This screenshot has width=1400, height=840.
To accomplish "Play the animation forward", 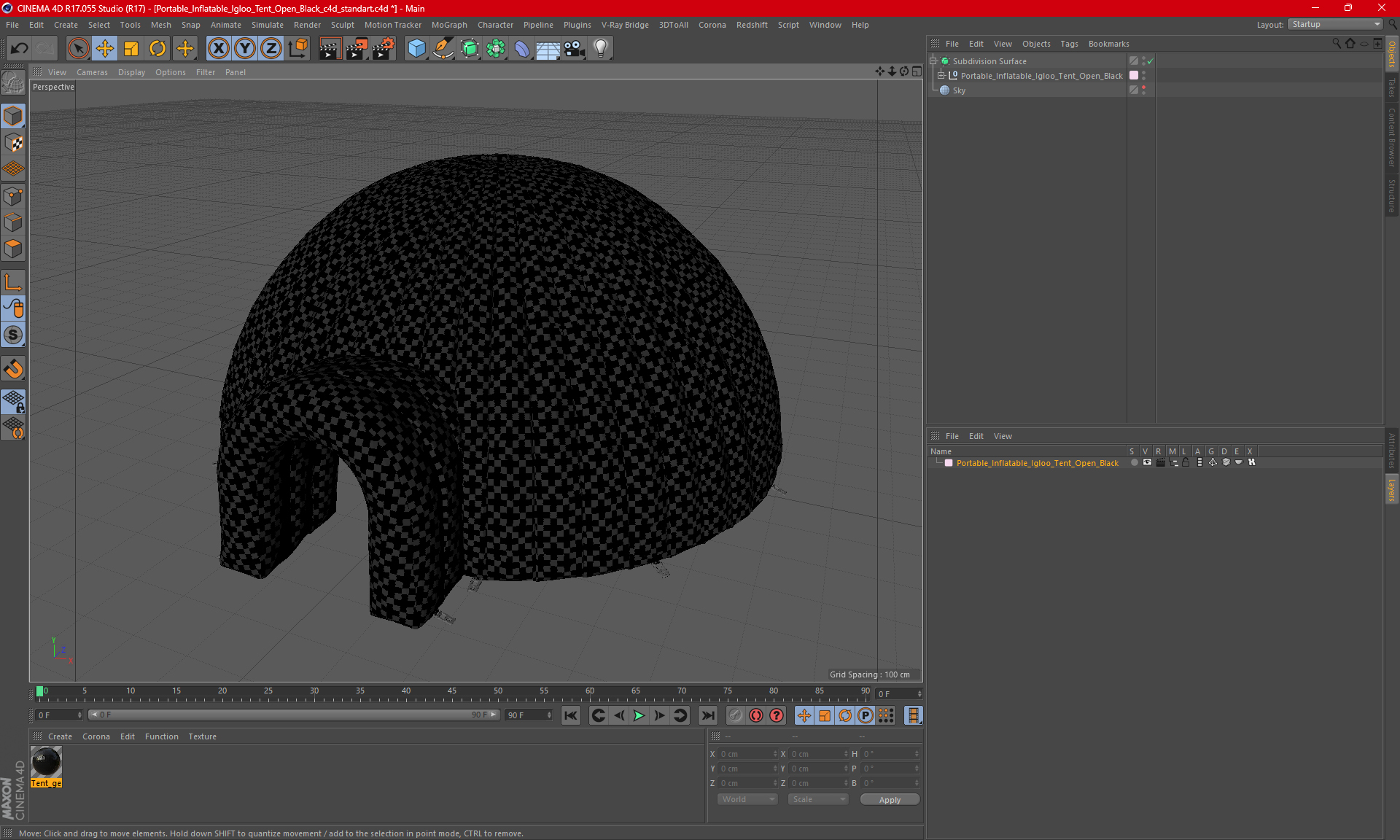I will tap(639, 715).
